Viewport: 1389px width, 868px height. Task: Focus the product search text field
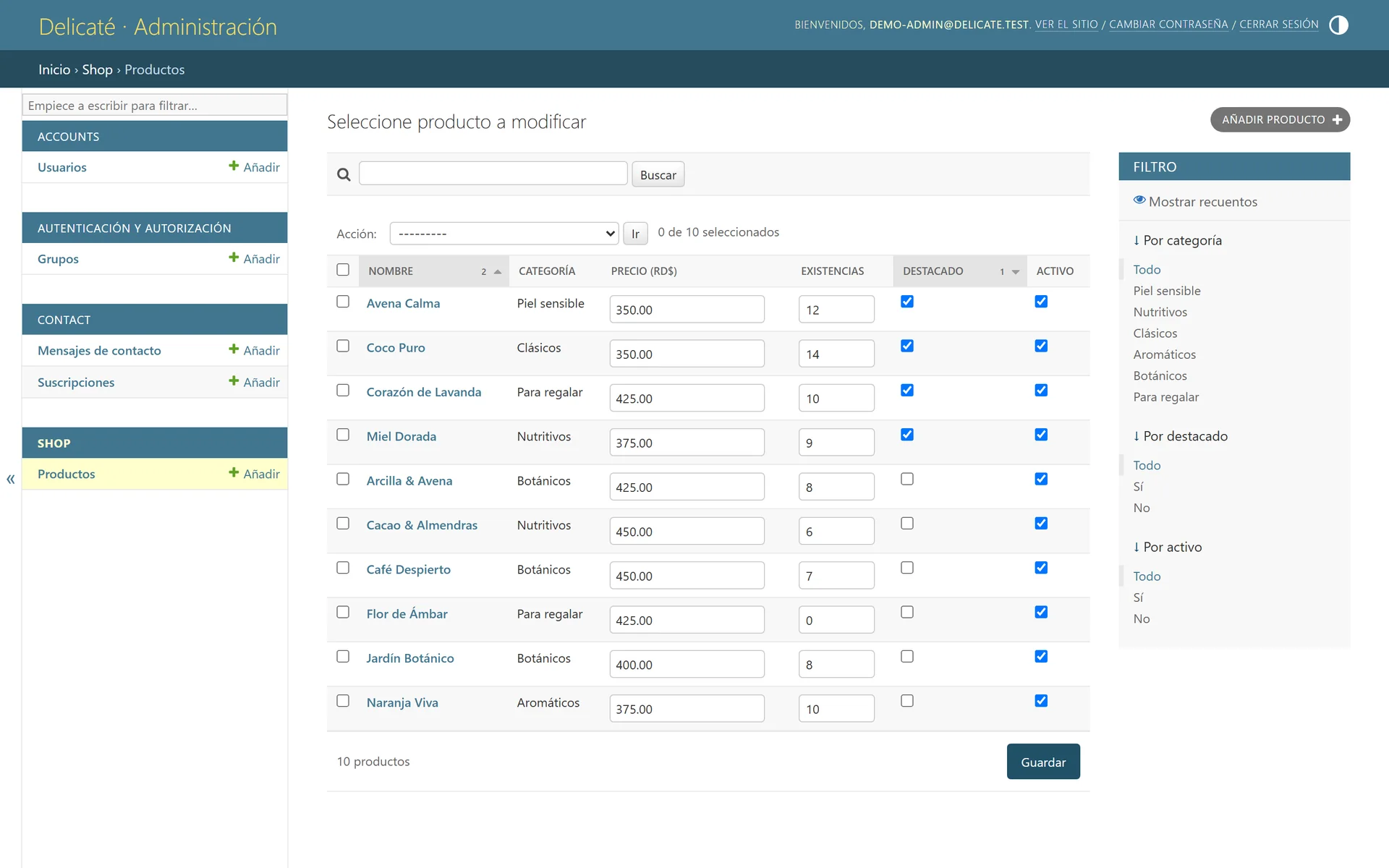[493, 174]
